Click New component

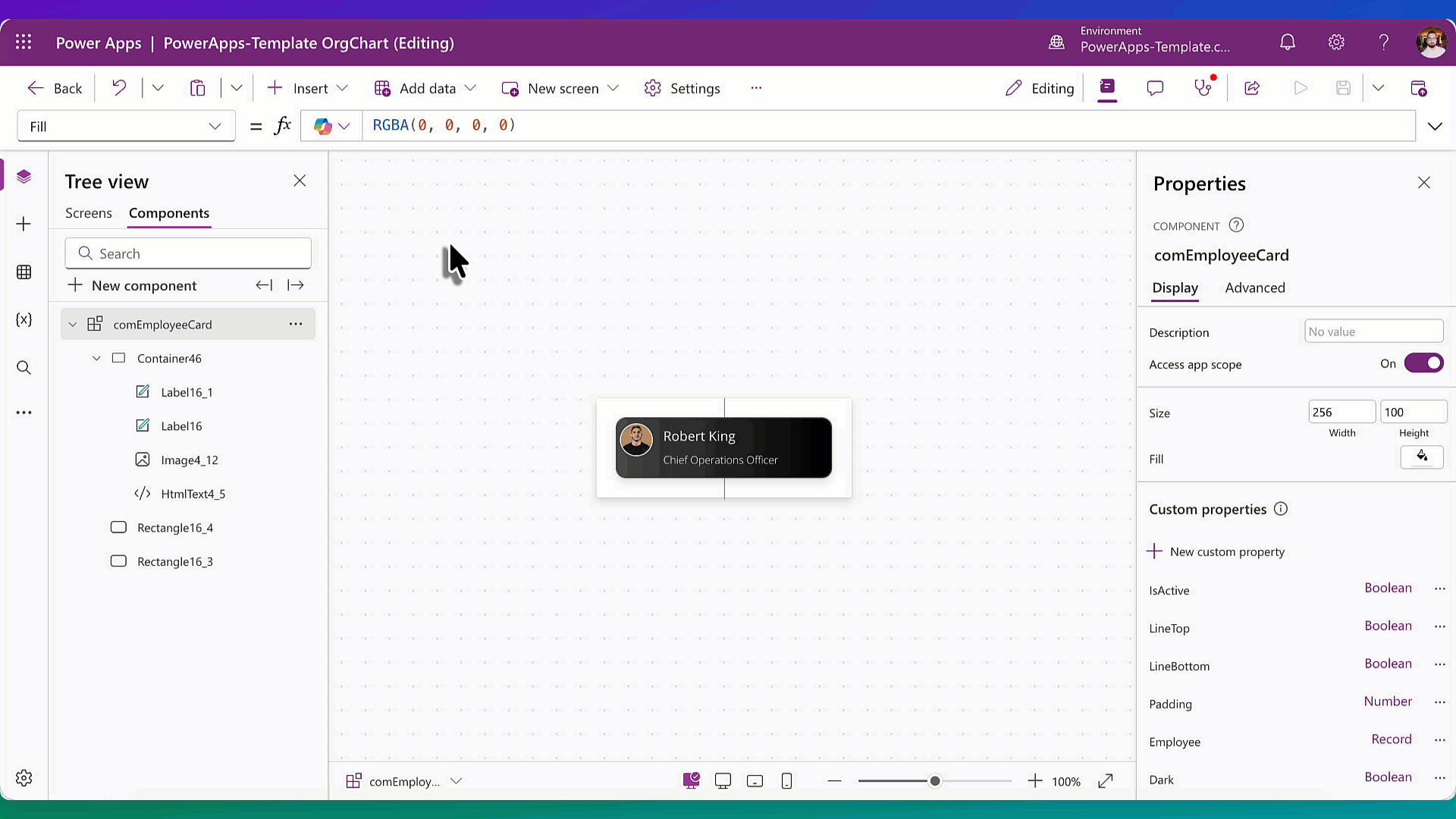tap(132, 285)
